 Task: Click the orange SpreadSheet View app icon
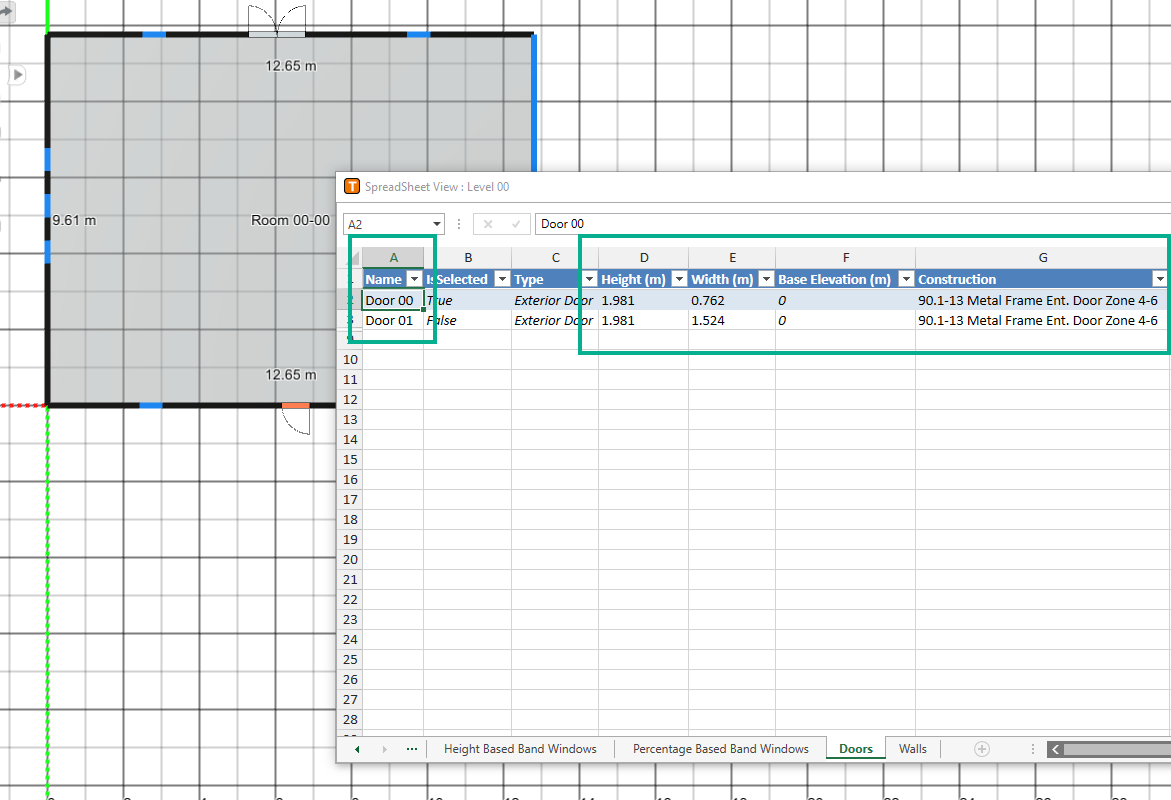coord(352,186)
